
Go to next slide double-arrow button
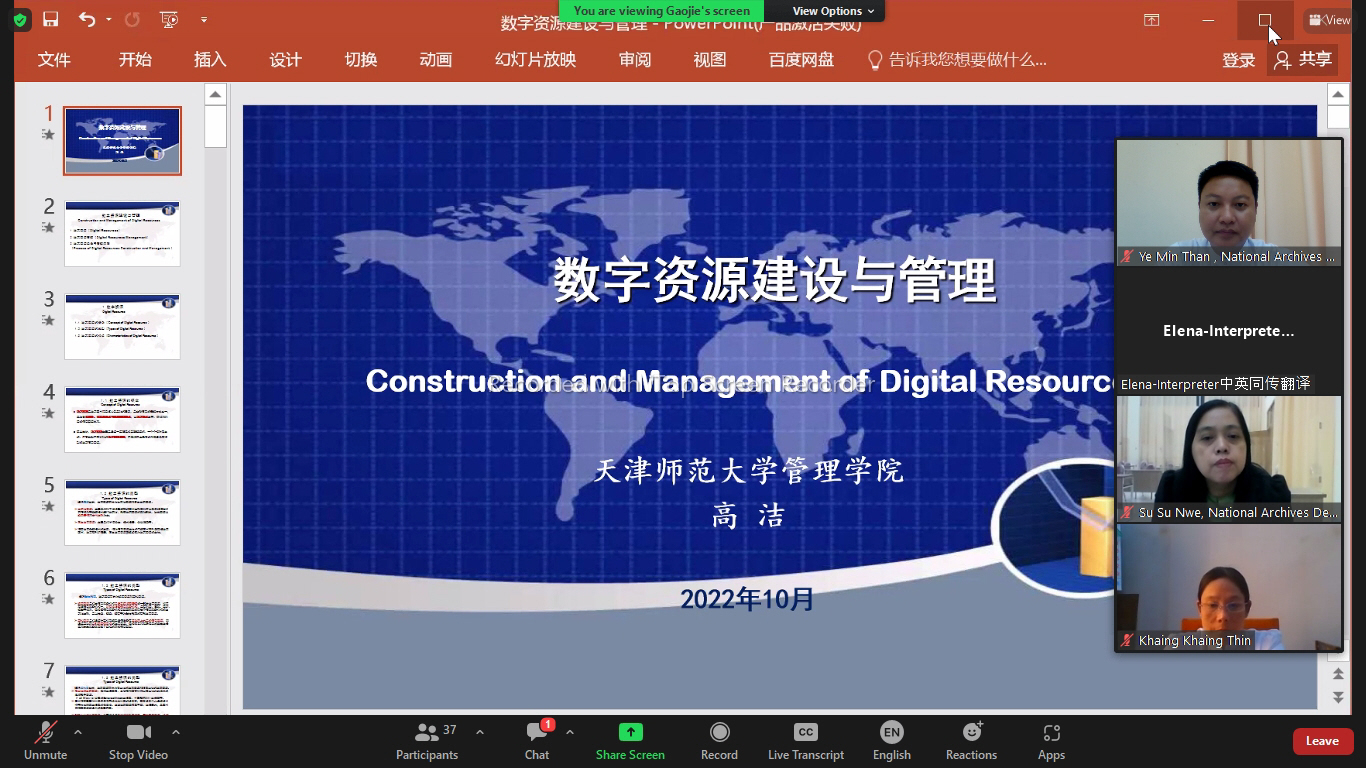1338,697
